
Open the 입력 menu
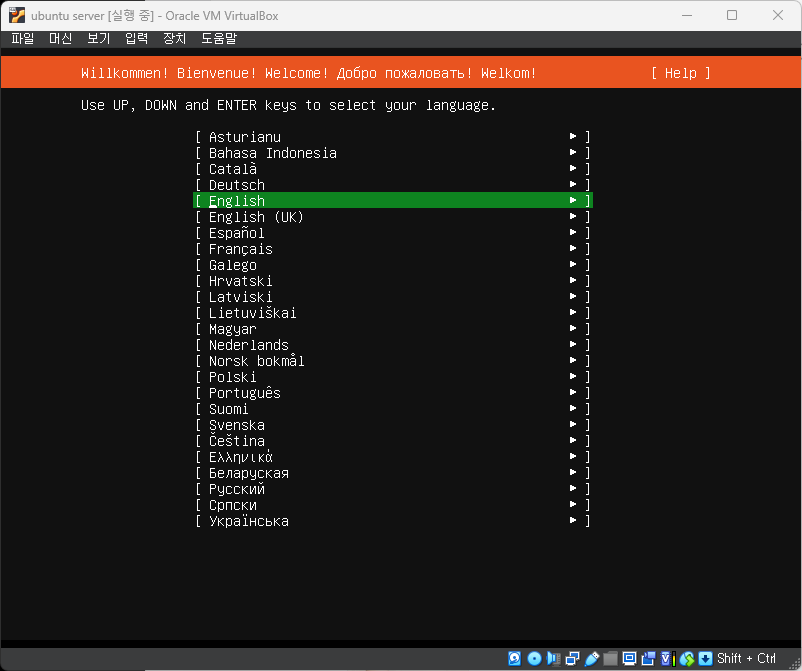coord(137,38)
